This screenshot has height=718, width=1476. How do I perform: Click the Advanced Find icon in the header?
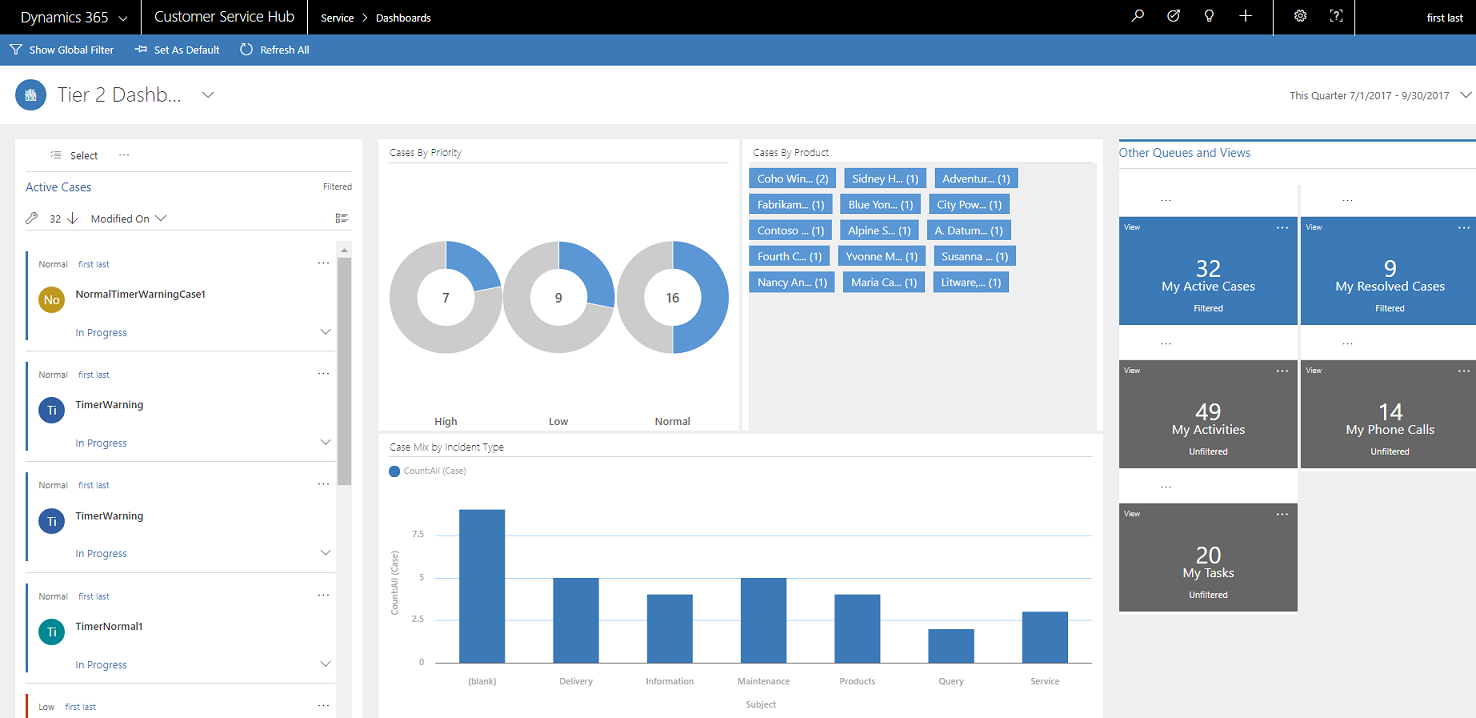coord(1173,17)
